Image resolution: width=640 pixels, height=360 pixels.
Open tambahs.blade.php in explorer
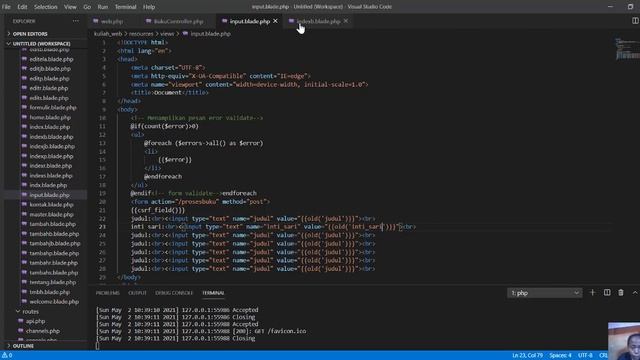click(x=53, y=273)
